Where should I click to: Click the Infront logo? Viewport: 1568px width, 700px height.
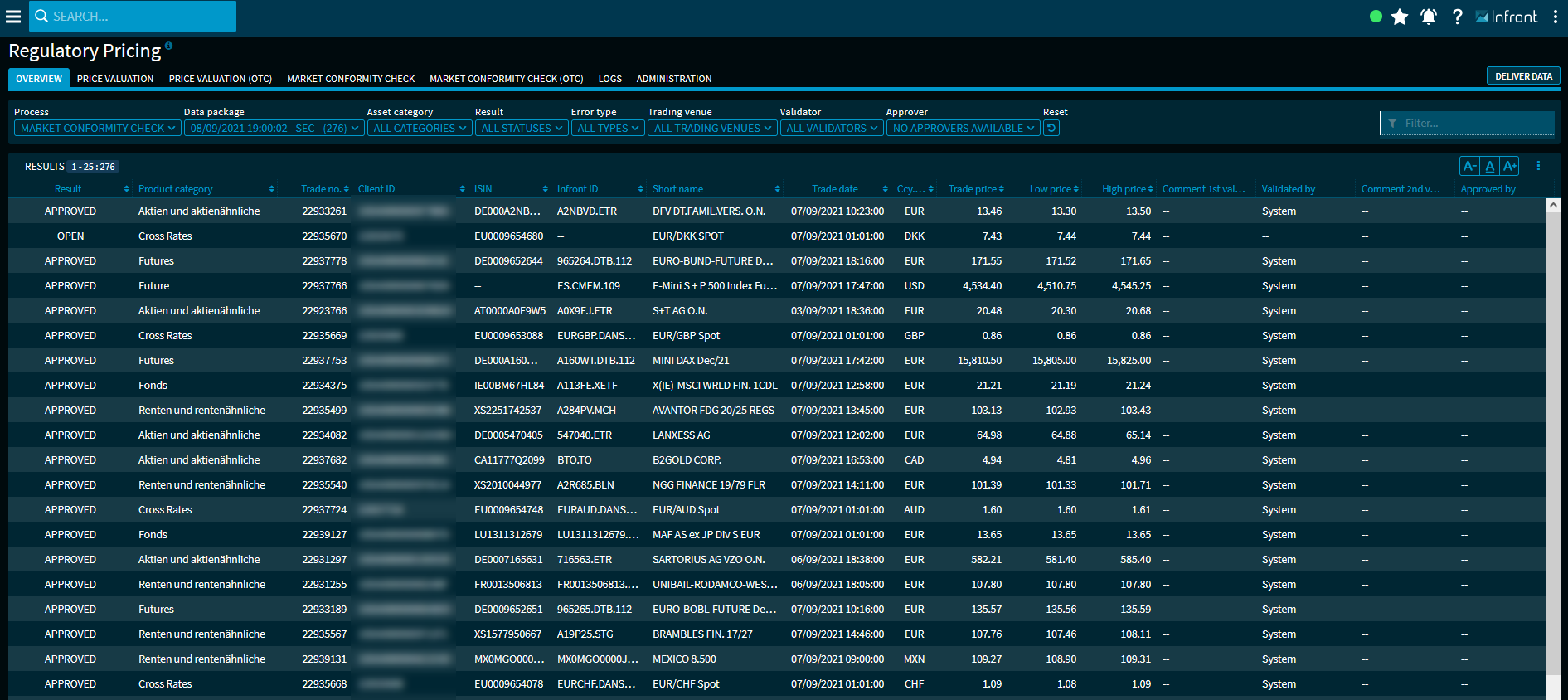(x=1507, y=17)
